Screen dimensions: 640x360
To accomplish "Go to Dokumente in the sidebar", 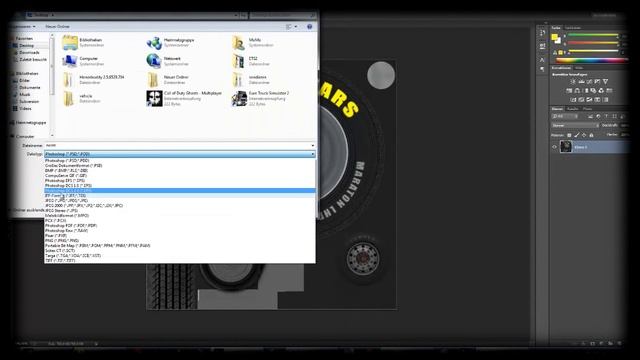I will [x=29, y=87].
